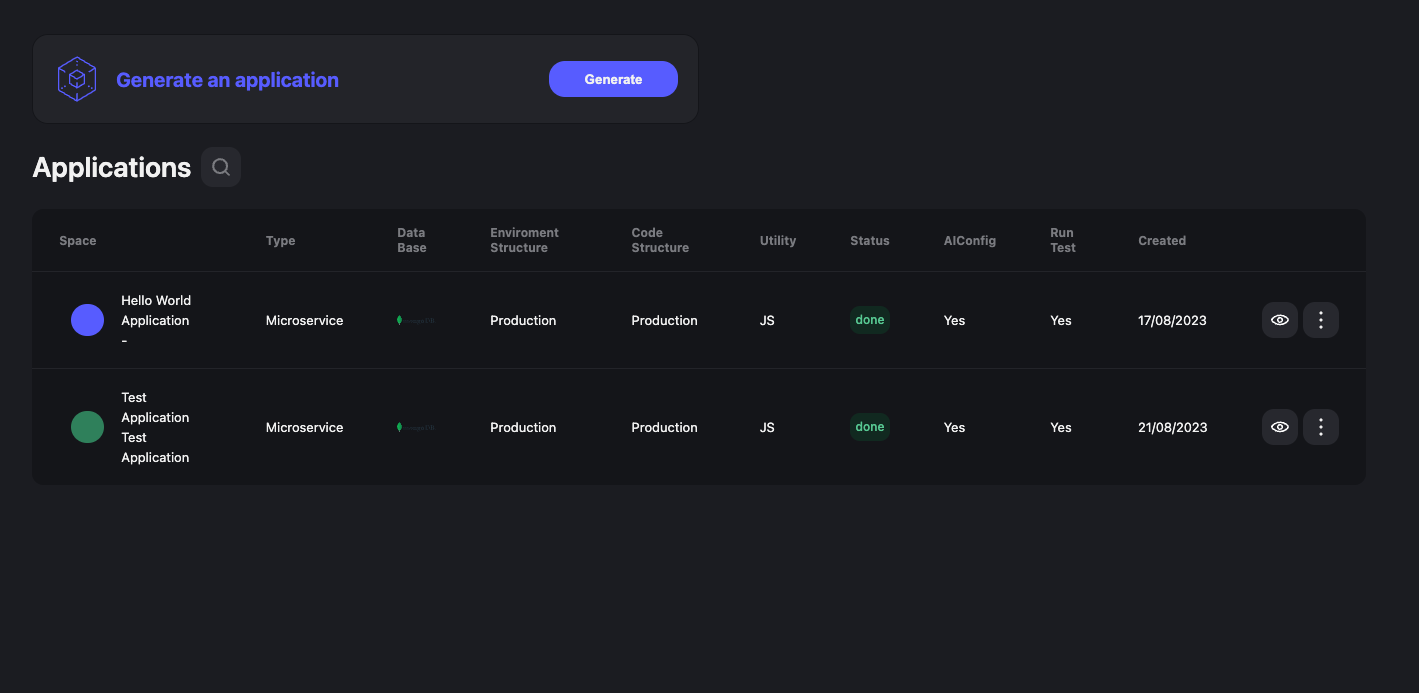View the Test Application via eye icon
This screenshot has width=1419, height=693.
[x=1279, y=427]
